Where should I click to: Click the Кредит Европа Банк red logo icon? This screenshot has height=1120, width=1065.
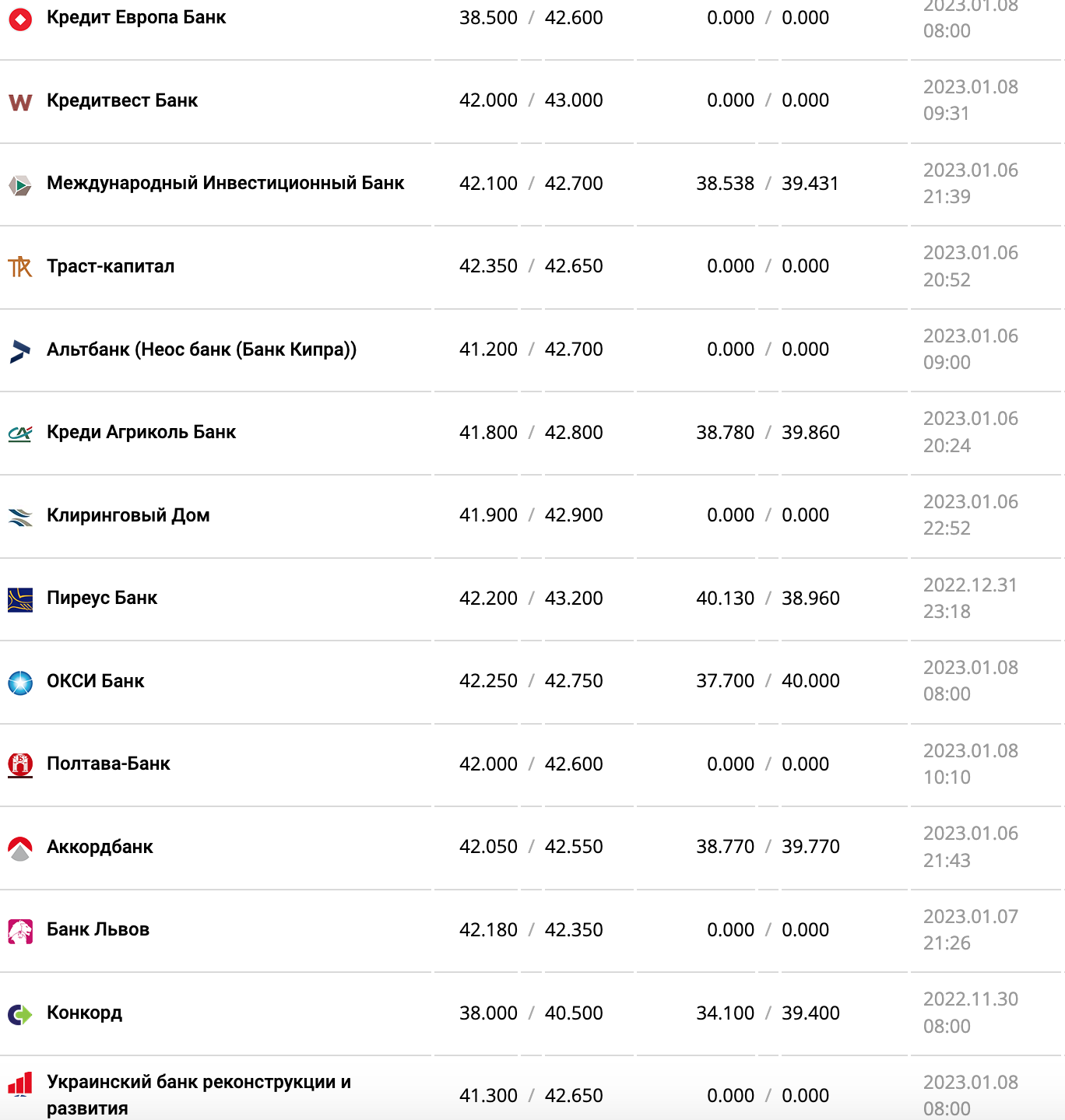click(x=20, y=19)
